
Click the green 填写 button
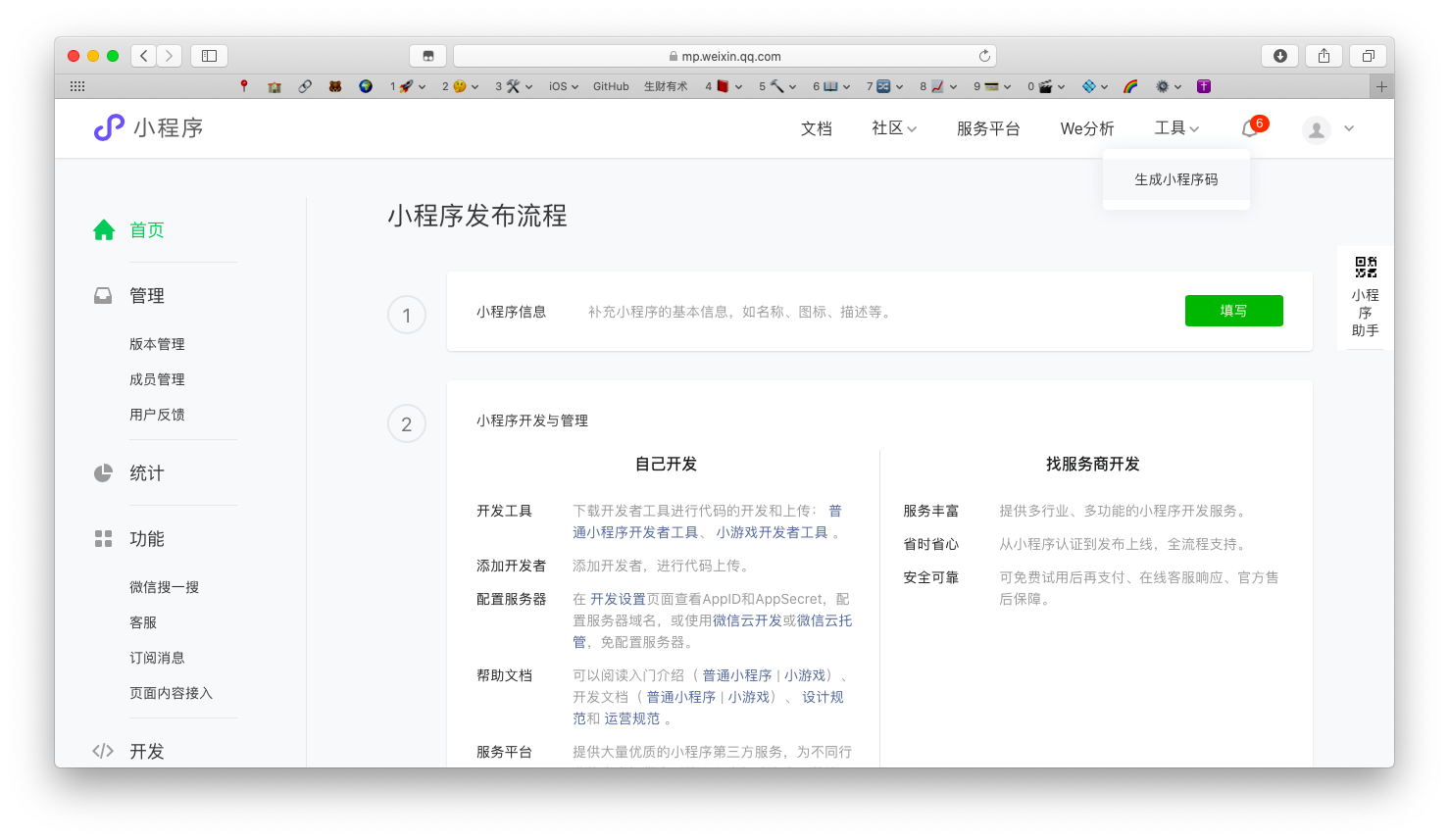click(x=1233, y=311)
